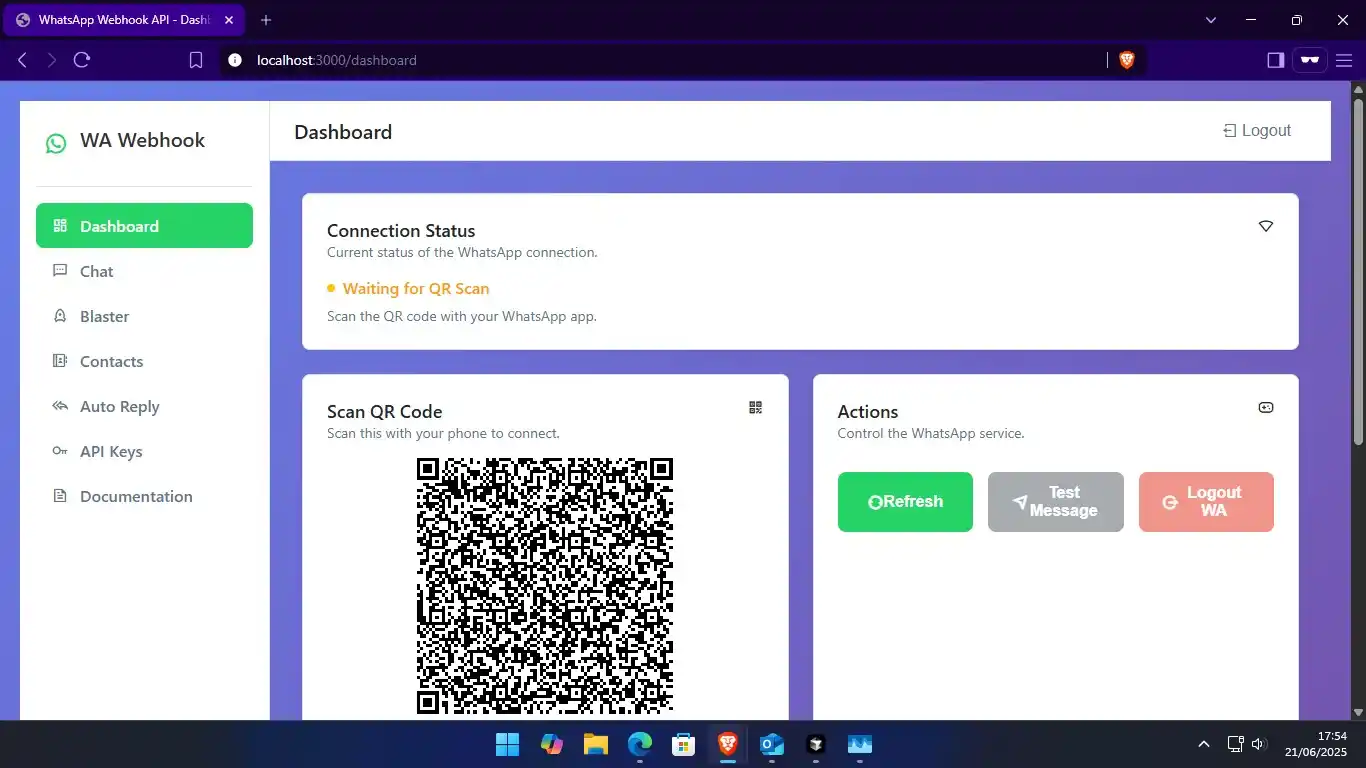The width and height of the screenshot is (1366, 768).
Task: Click the QR icon in Scan QR Code header
Action: pyautogui.click(x=756, y=407)
